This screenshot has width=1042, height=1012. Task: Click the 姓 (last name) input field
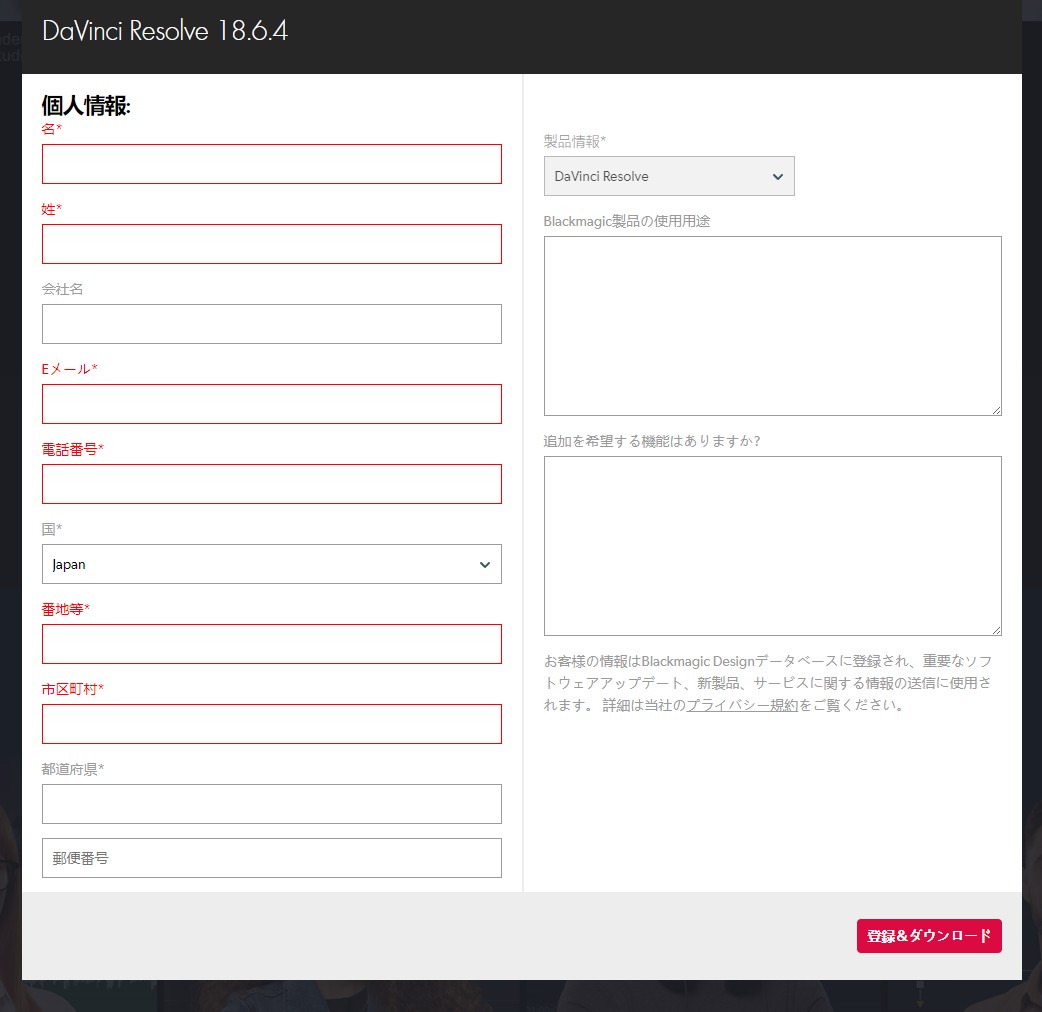pyautogui.click(x=272, y=244)
